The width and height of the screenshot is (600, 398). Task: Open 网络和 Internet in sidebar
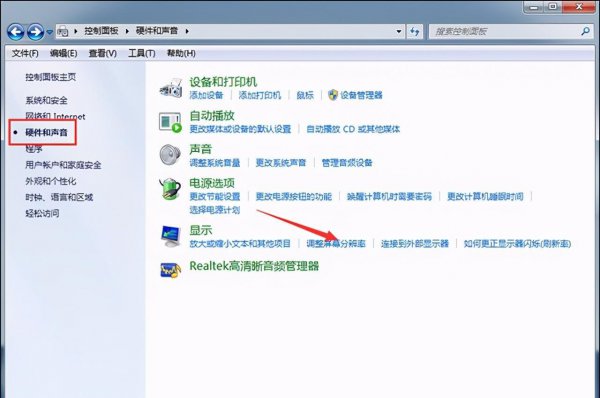tap(55, 116)
